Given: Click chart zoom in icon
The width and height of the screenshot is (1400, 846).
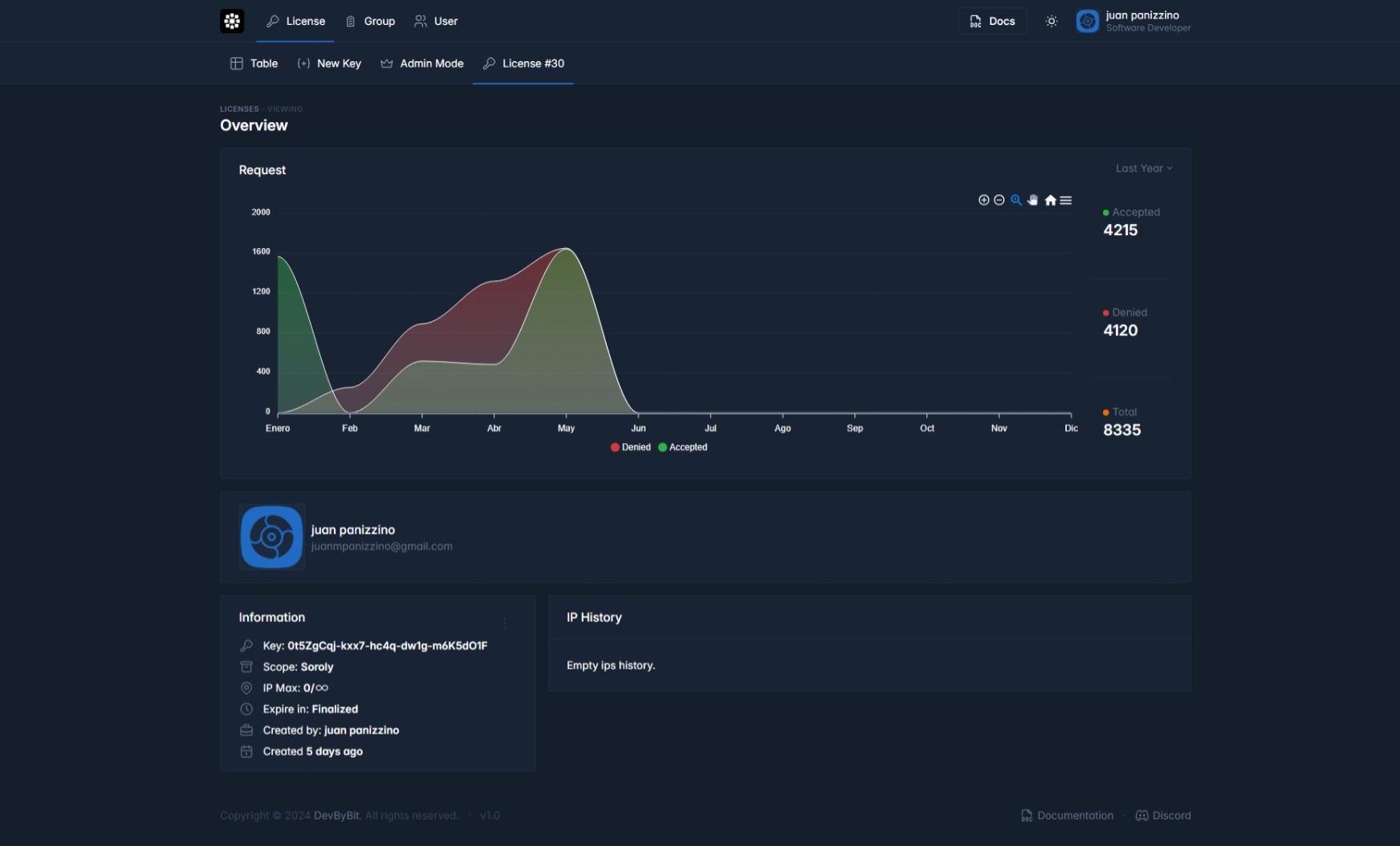Looking at the screenshot, I should tap(983, 200).
